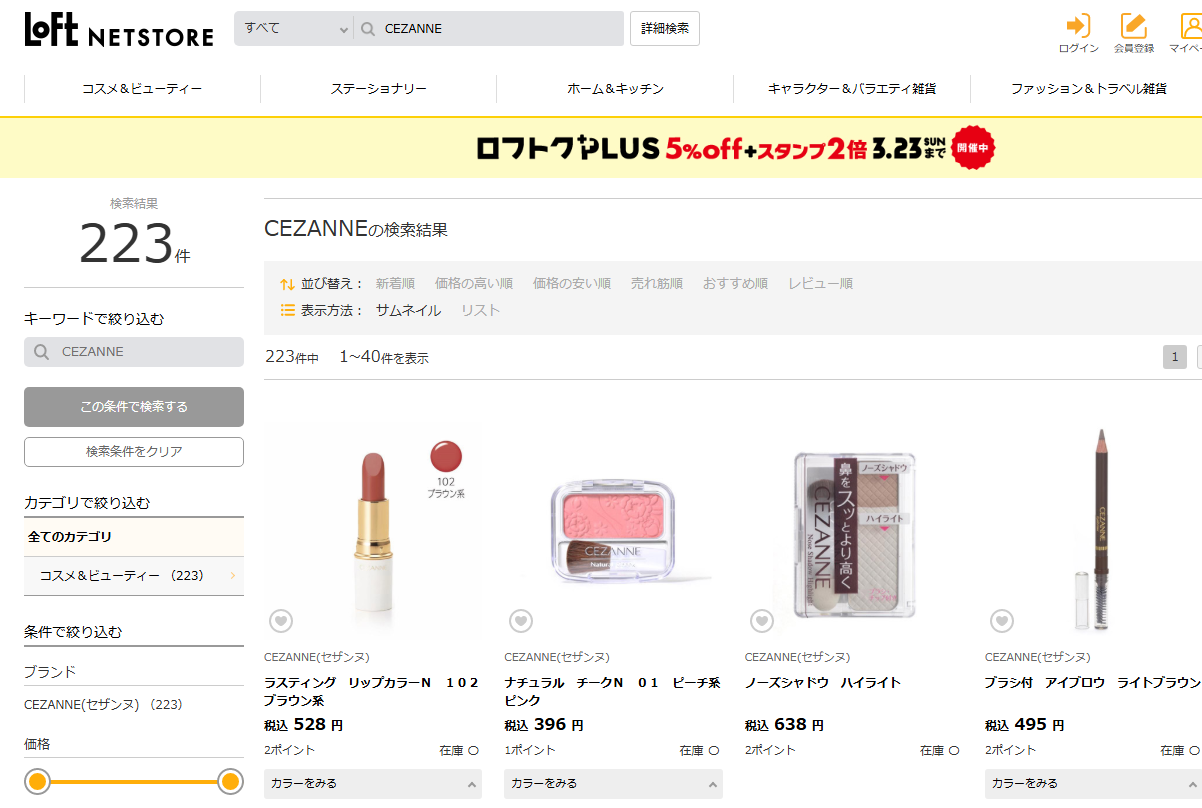1202x808 pixels.
Task: Switch display to サムネイル
Action: 408,310
